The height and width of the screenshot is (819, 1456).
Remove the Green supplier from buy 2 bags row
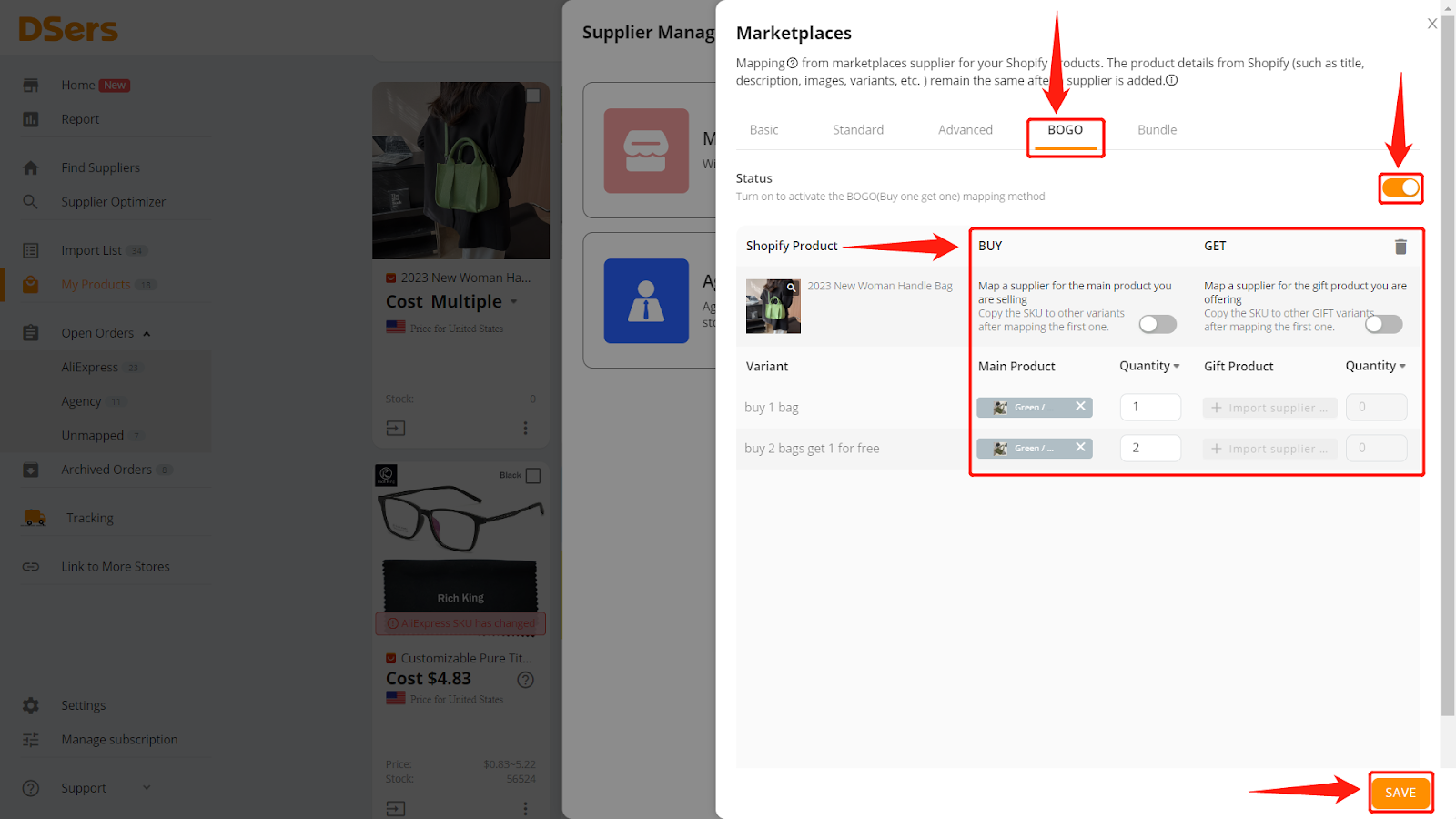[x=1080, y=448]
